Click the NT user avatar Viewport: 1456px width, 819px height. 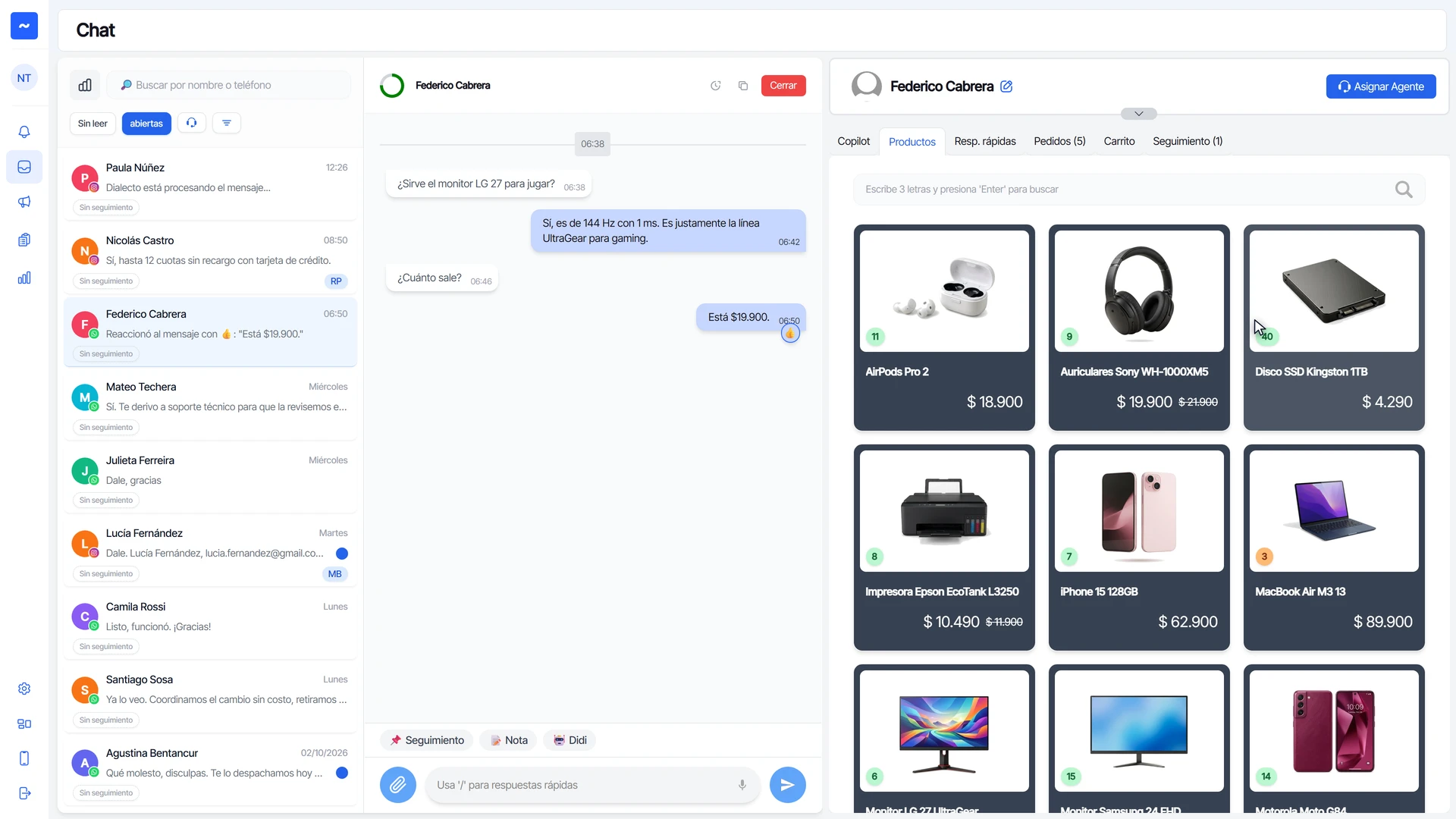point(24,78)
